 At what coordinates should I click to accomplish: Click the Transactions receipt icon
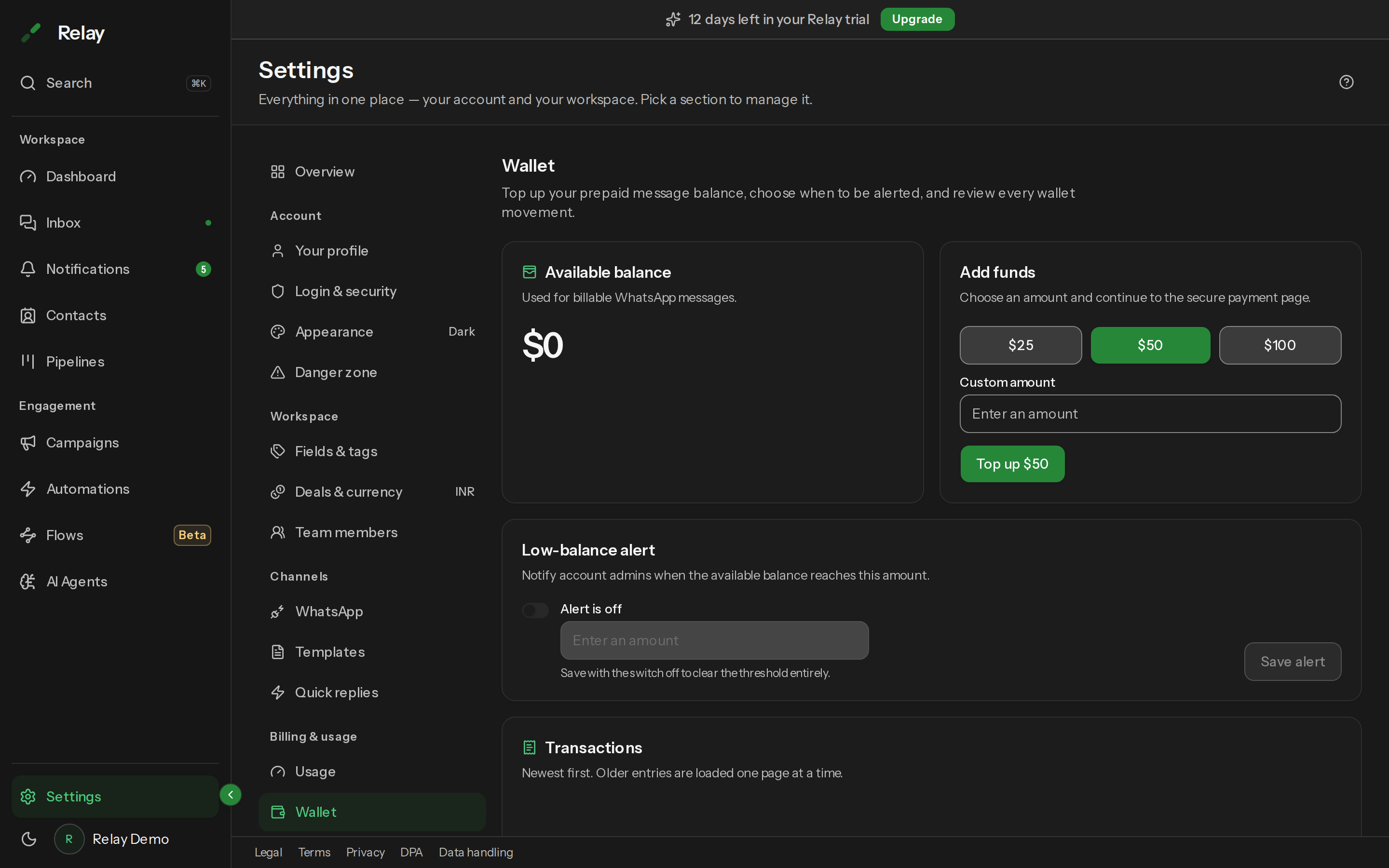tap(529, 747)
